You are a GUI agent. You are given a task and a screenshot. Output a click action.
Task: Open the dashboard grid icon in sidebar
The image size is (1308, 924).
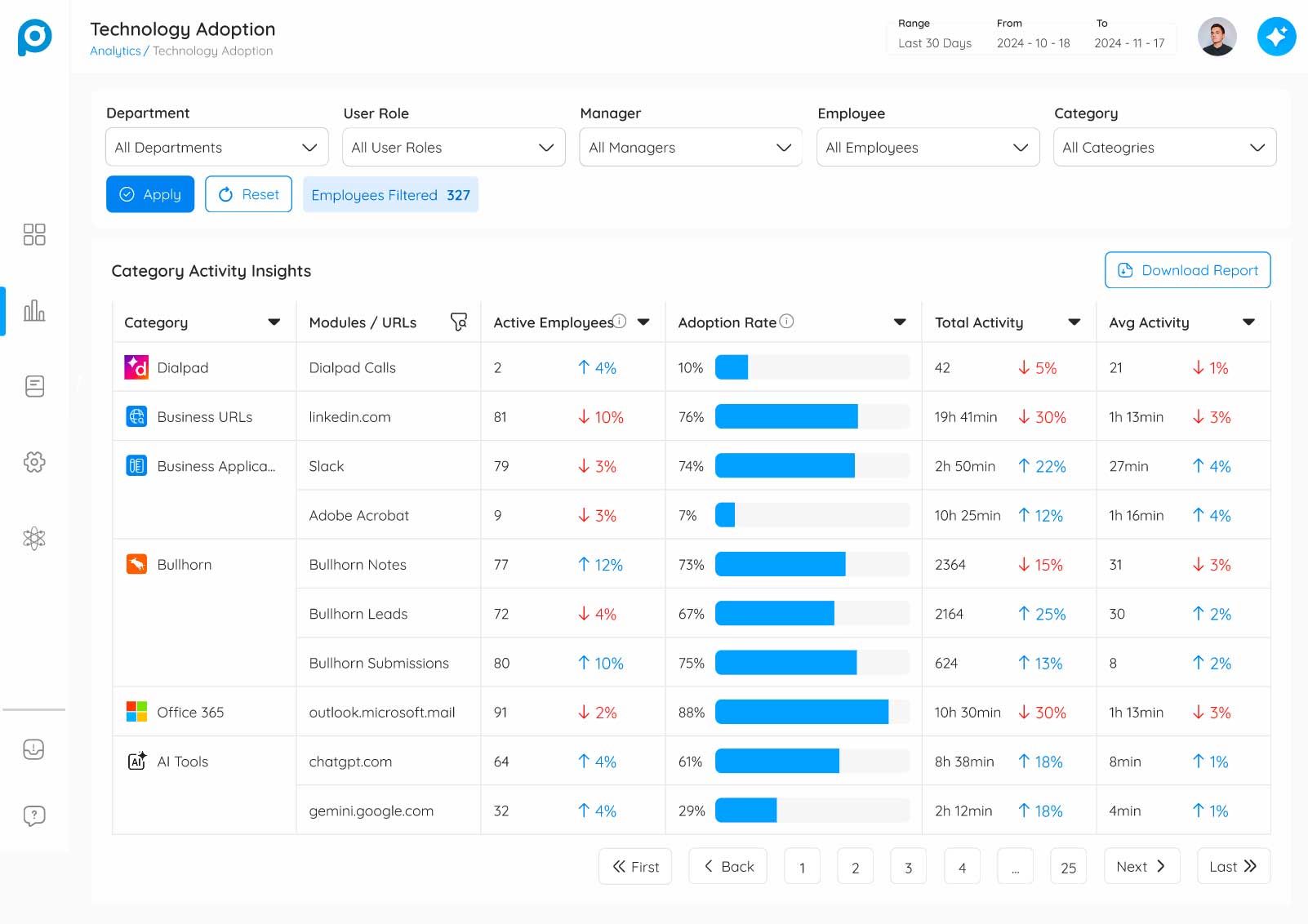click(x=34, y=234)
